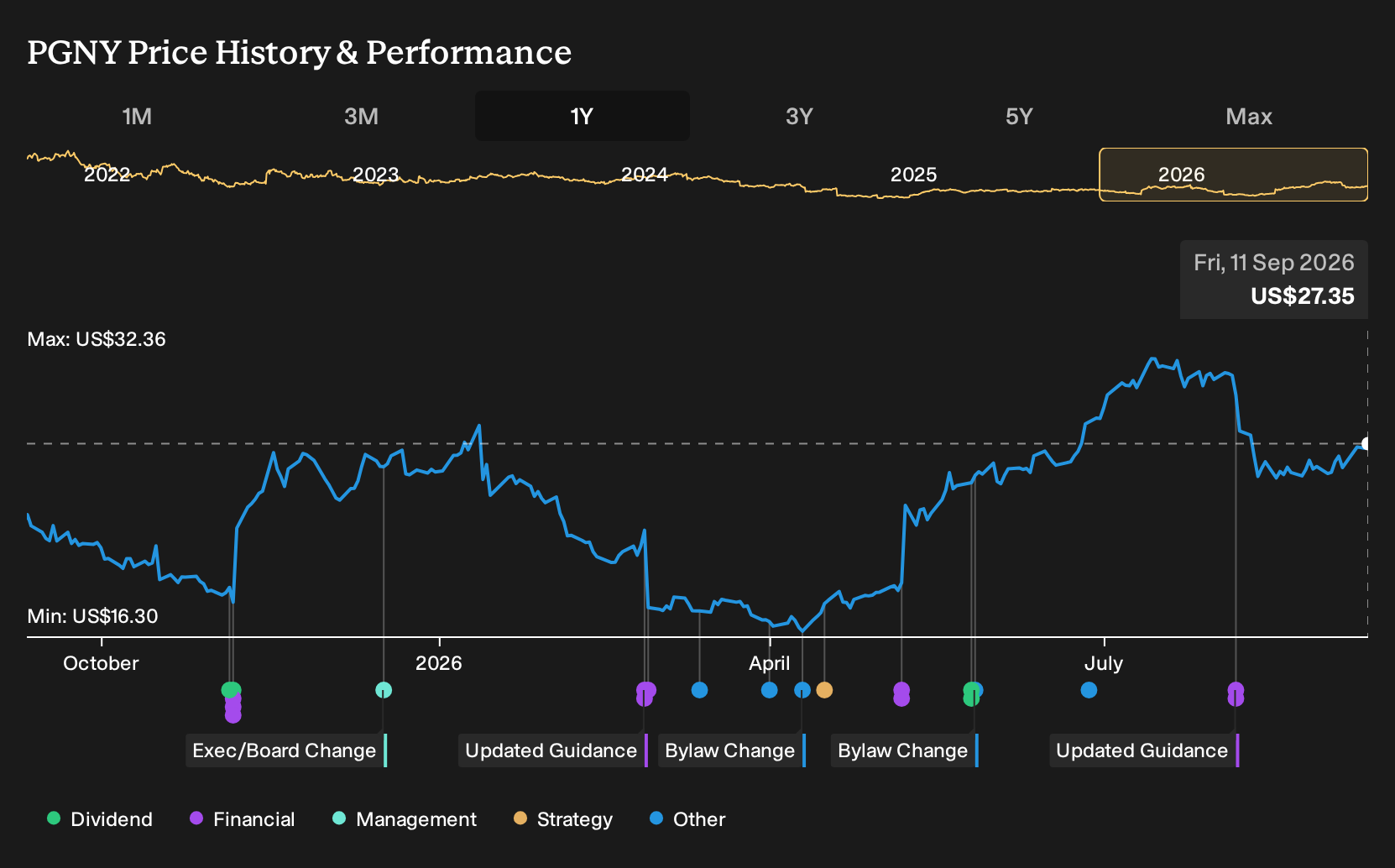The width and height of the screenshot is (1395, 868).
Task: Click the July axis label
Action: coord(1103,663)
